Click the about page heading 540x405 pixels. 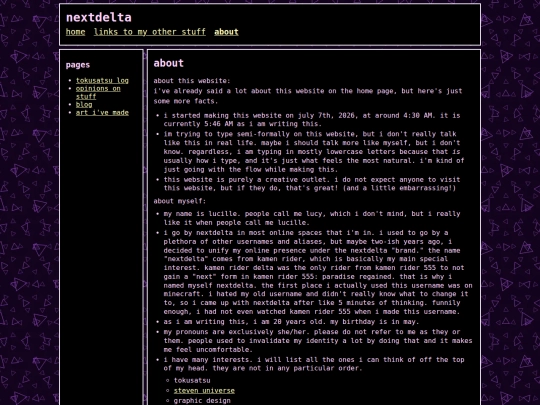click(x=168, y=63)
